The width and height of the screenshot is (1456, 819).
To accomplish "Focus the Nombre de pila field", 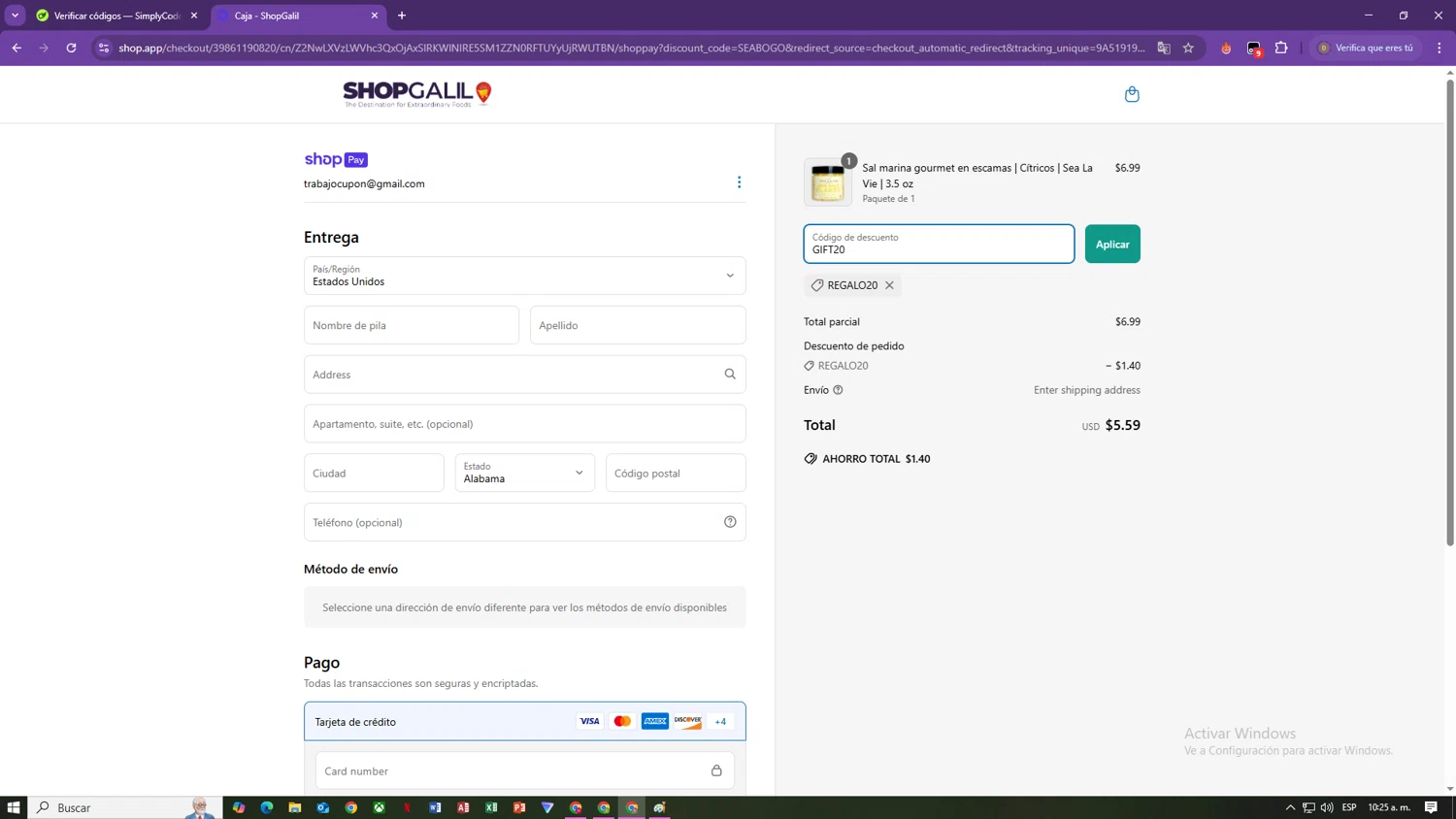I will point(412,325).
